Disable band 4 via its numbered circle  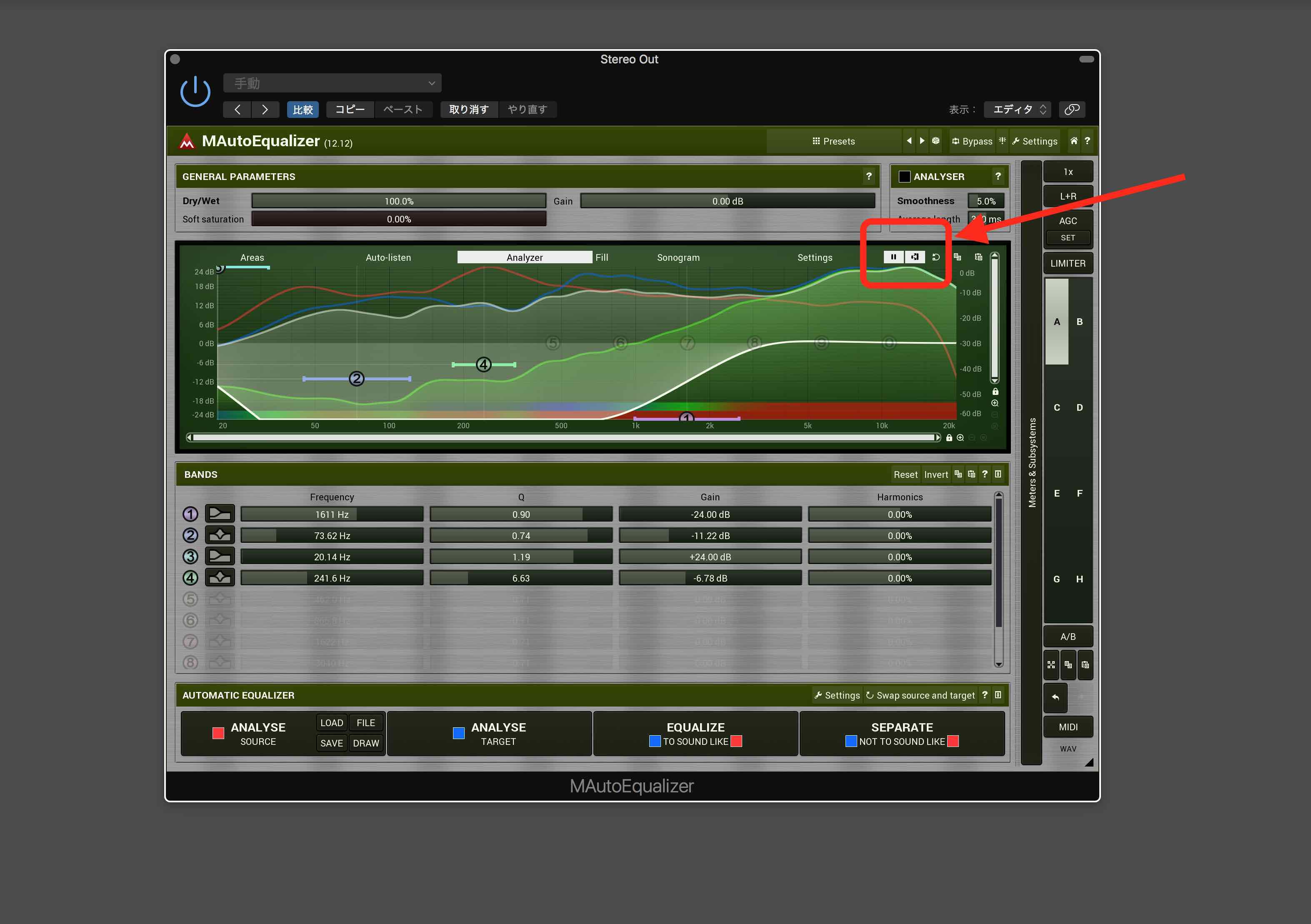pos(190,577)
